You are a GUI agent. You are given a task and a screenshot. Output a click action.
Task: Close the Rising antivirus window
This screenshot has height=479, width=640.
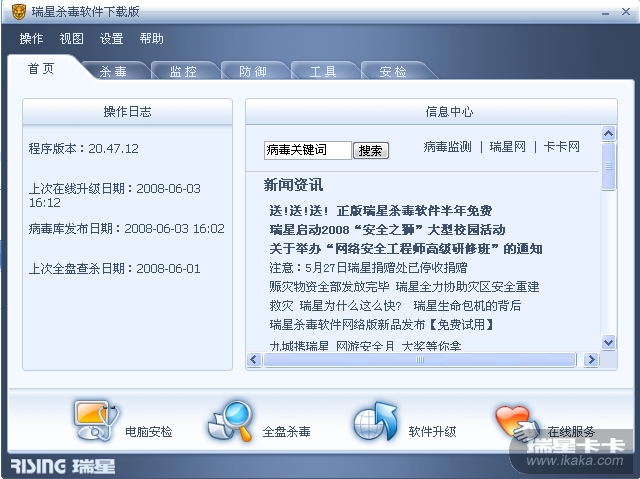[x=626, y=12]
